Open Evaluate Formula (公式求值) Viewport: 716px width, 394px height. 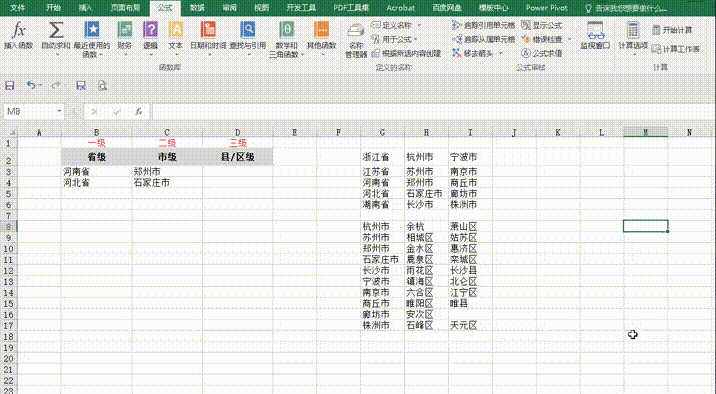click(542, 53)
